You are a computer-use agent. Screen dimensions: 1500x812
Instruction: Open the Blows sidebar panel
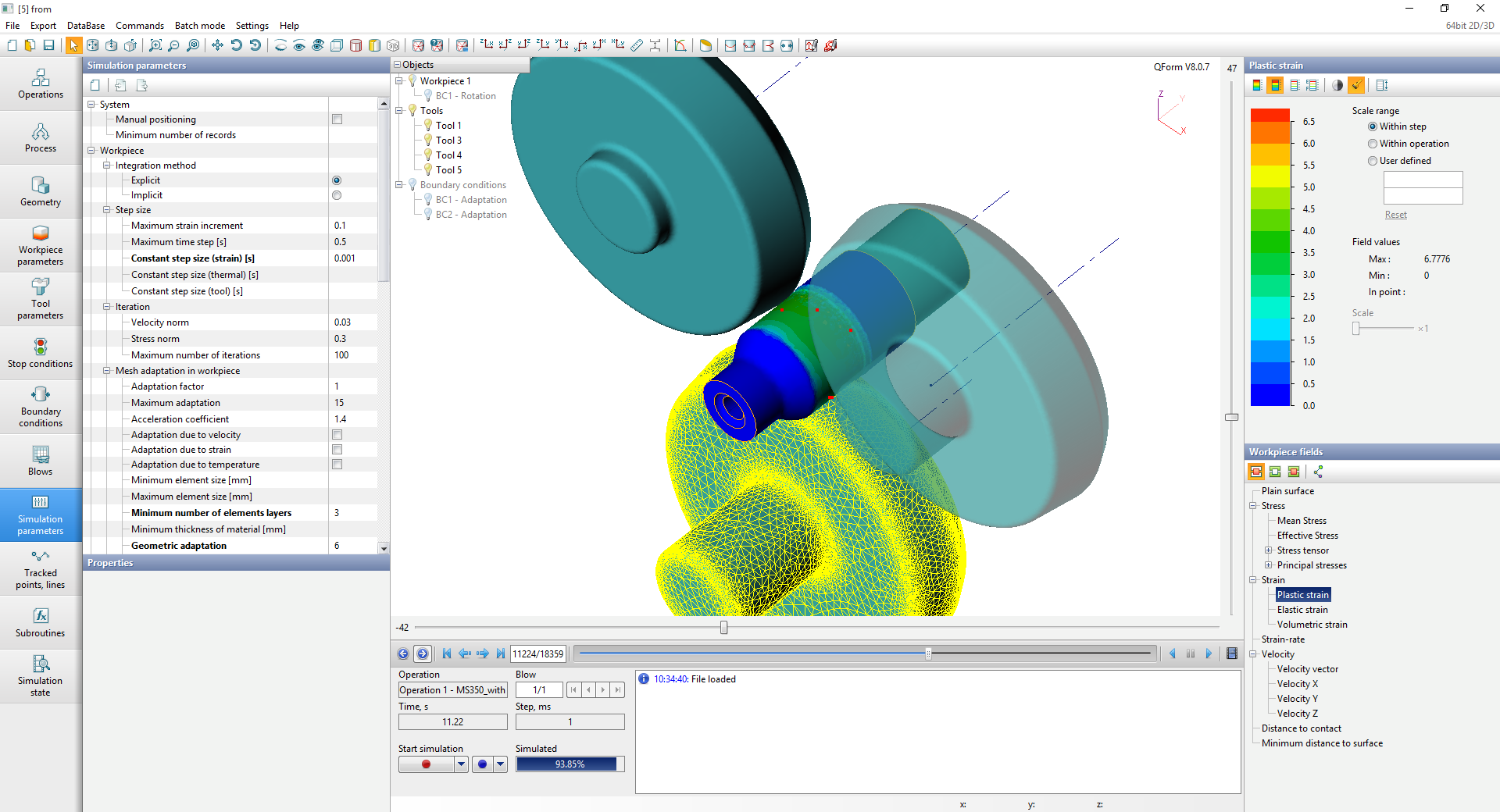click(41, 461)
